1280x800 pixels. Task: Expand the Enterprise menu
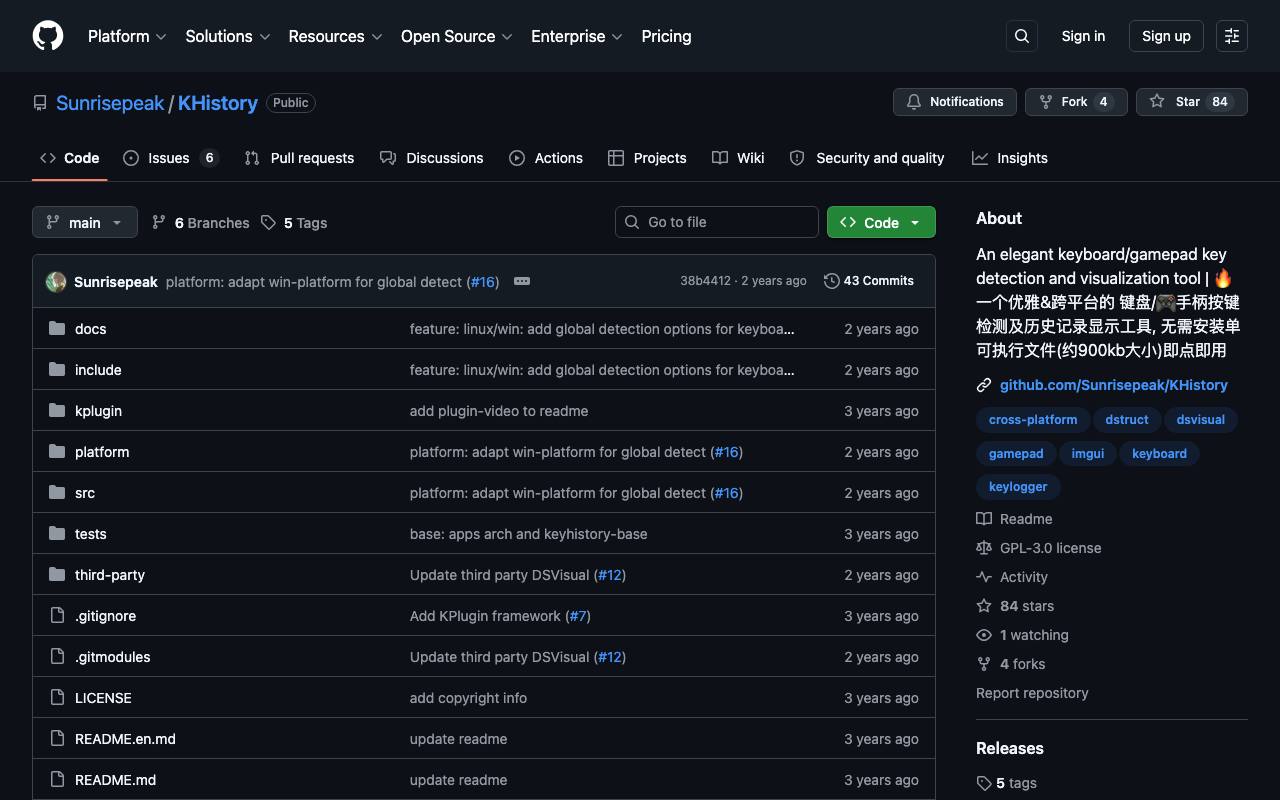(577, 36)
